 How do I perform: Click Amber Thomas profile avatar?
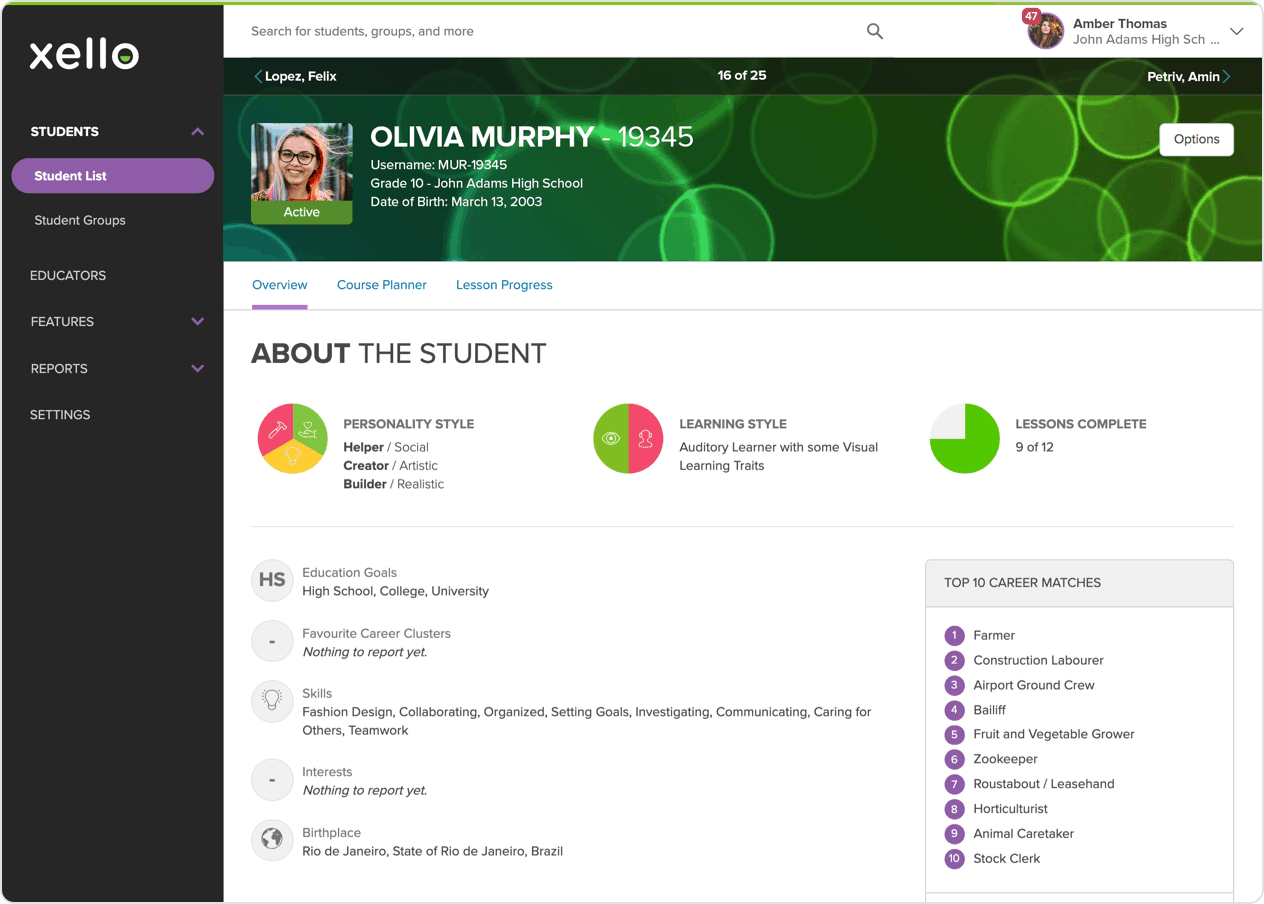click(x=1045, y=30)
